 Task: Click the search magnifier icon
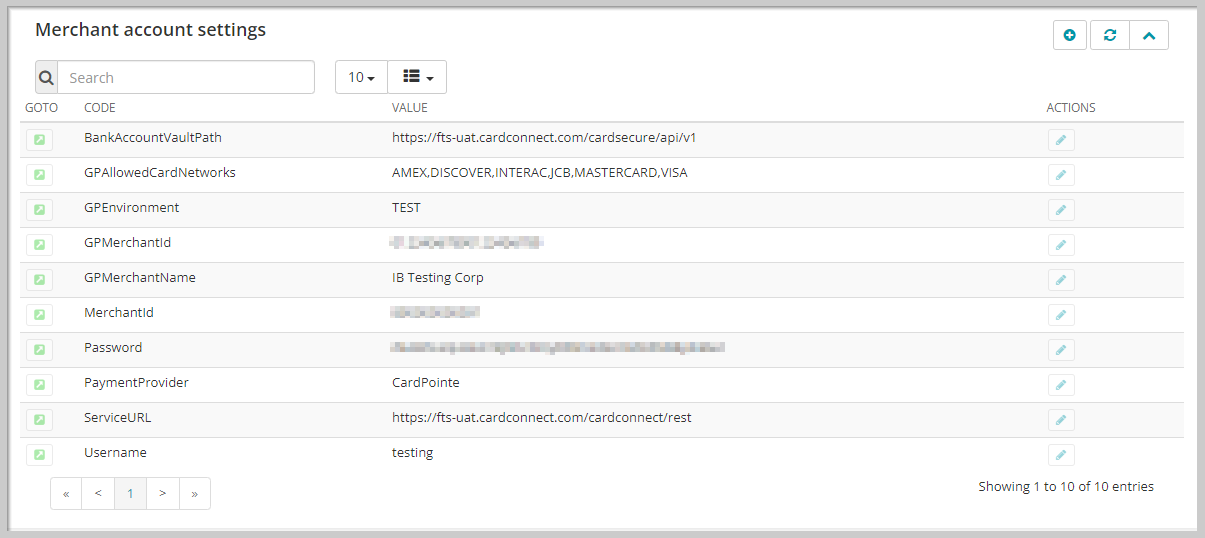pos(46,77)
